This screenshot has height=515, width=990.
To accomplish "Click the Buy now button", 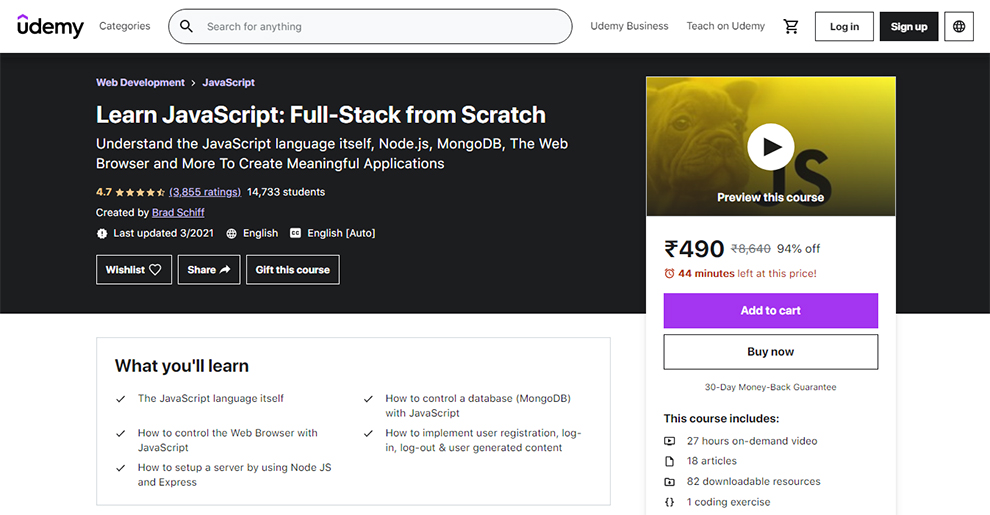I will [770, 352].
